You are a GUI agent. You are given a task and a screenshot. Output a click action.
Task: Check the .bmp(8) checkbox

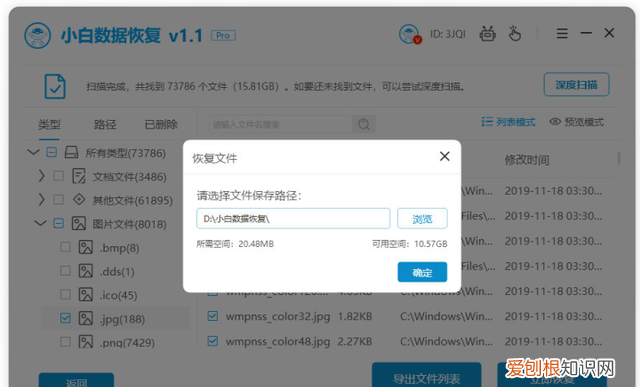pyautogui.click(x=65, y=247)
